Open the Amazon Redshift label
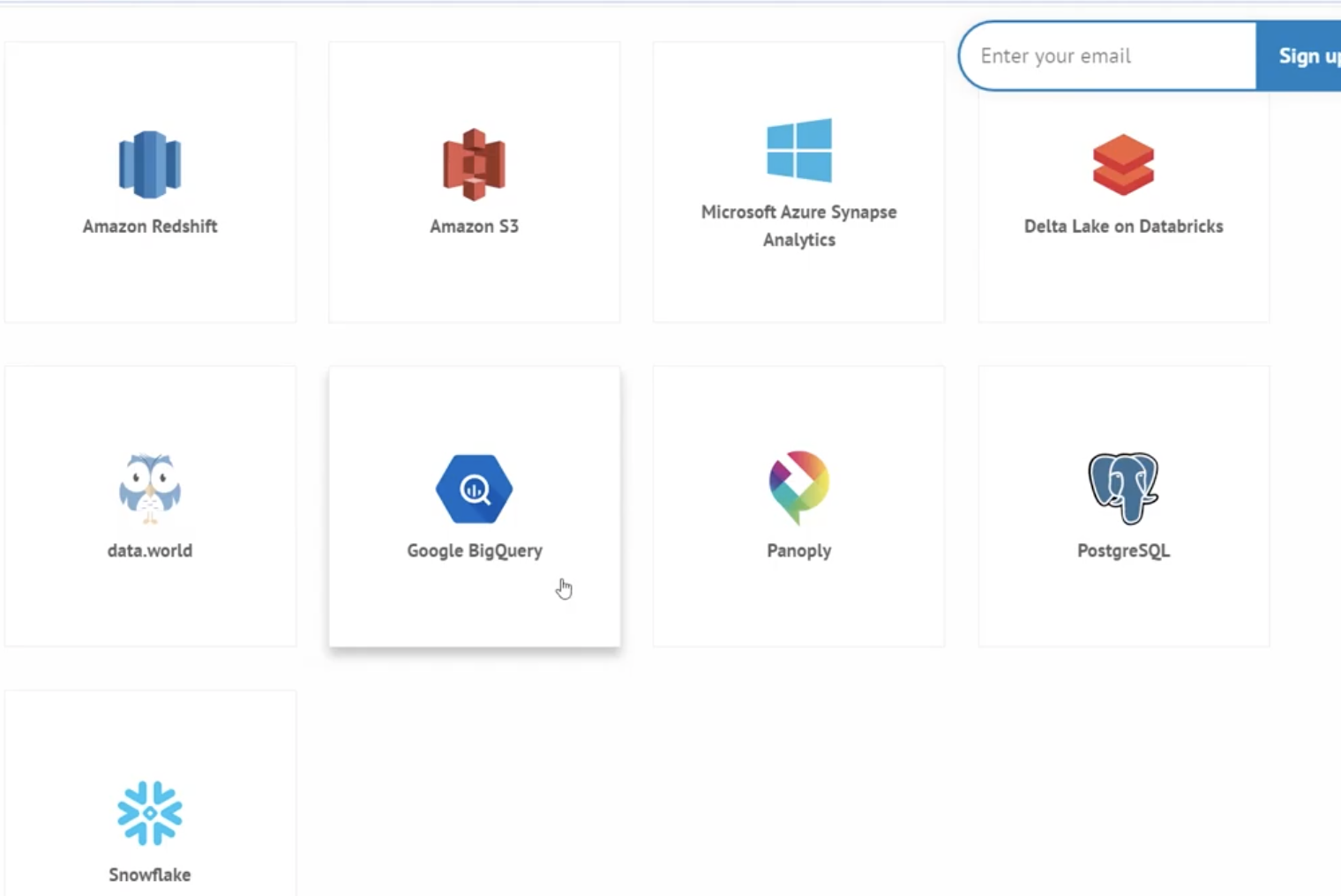Viewport: 1341px width, 896px height. (x=150, y=226)
